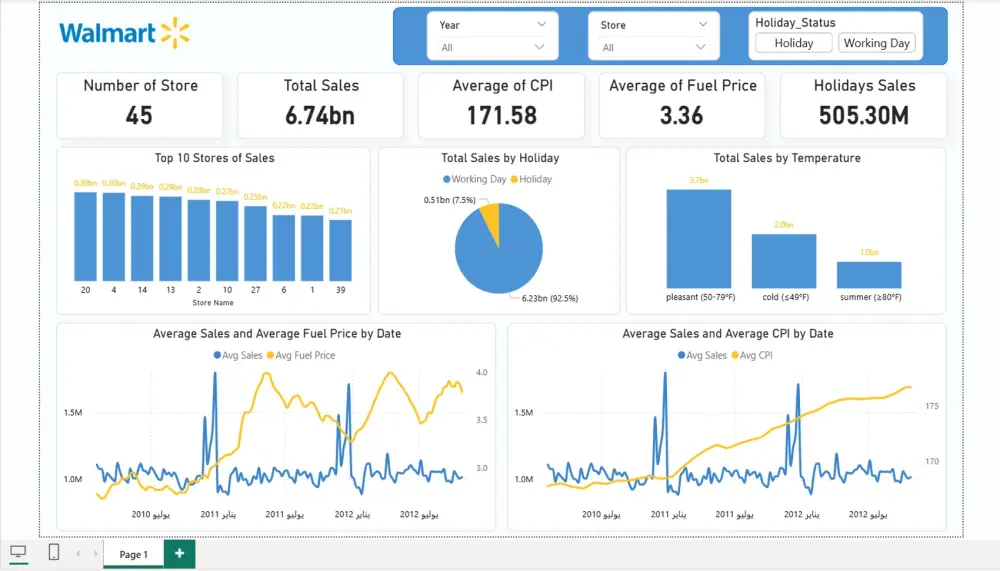Select Avg Sales legend in fuel chart
This screenshot has width=1000, height=571.
(238, 355)
